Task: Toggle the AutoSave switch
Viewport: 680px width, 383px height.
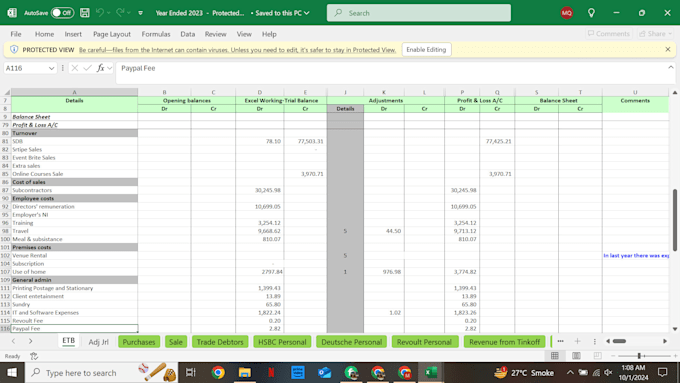Action: point(62,13)
